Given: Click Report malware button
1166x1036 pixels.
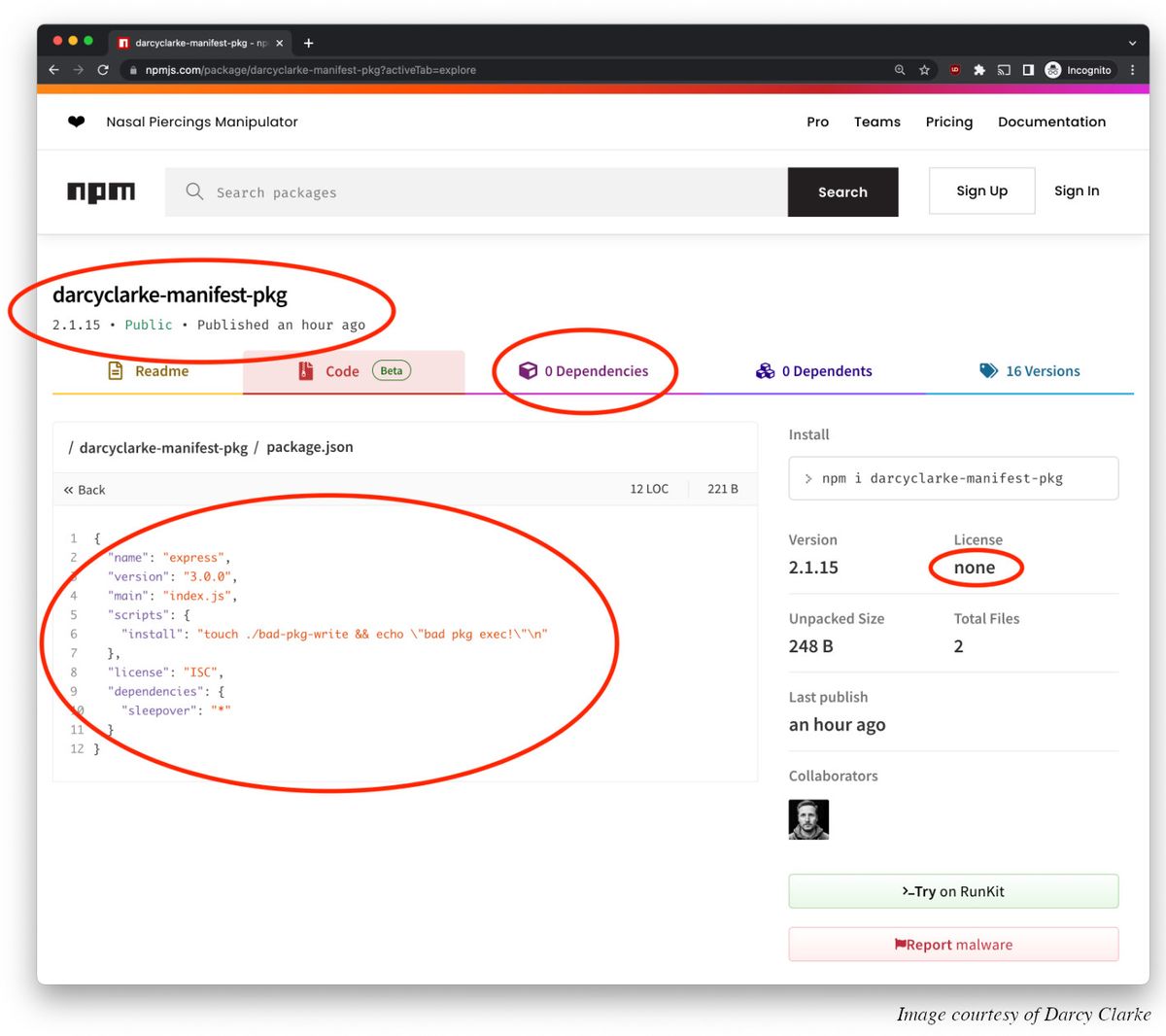Looking at the screenshot, I should click(953, 945).
